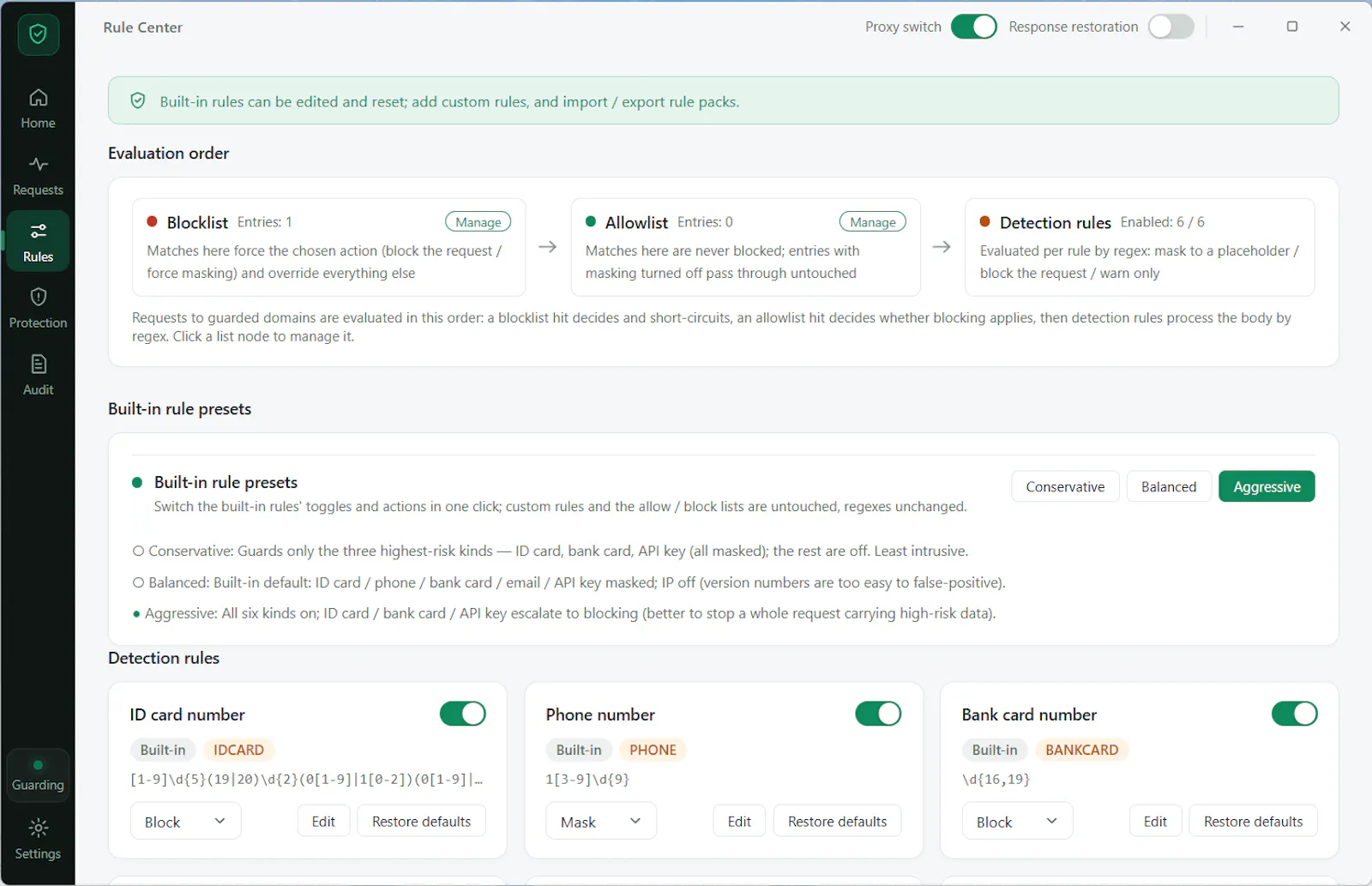Open Bank card number Block dropdown
Image resolution: width=1372 pixels, height=886 pixels.
pos(1017,822)
